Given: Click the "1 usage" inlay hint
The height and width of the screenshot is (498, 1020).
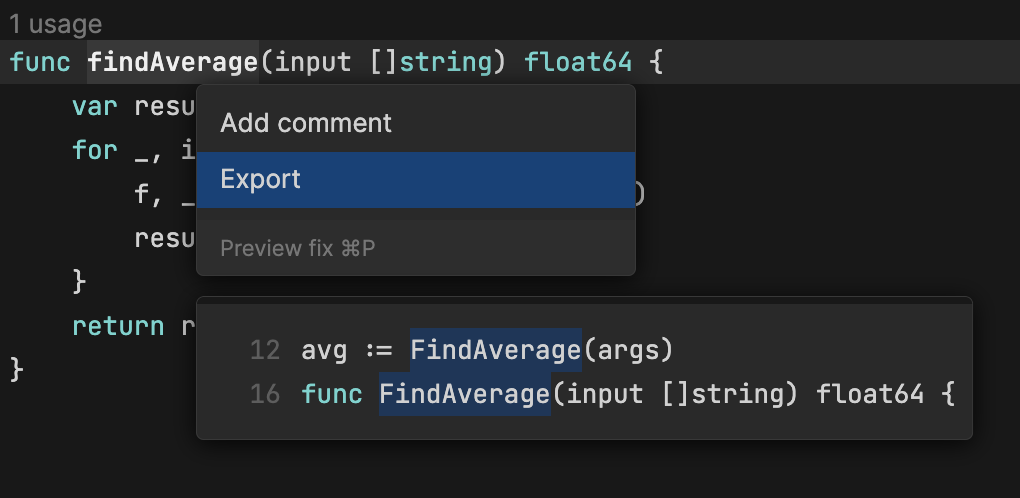Looking at the screenshot, I should point(56,23).
